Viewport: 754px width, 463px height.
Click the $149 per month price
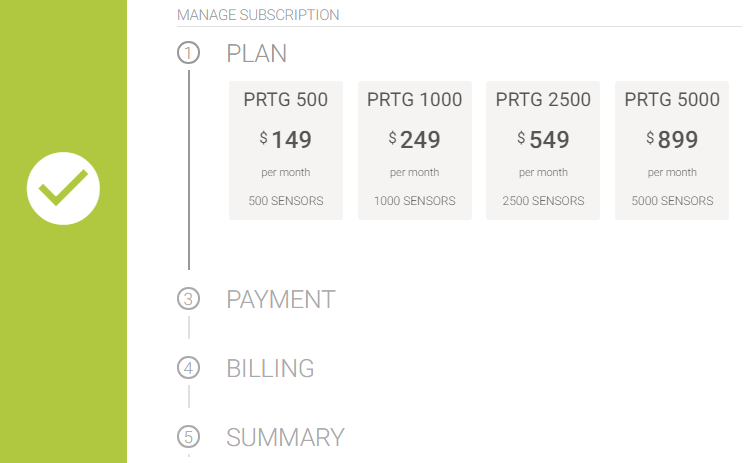(x=286, y=140)
